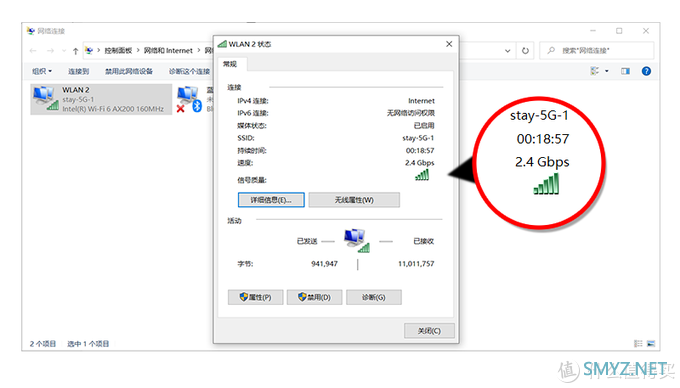Expand the address bar history dropdown

click(x=507, y=51)
